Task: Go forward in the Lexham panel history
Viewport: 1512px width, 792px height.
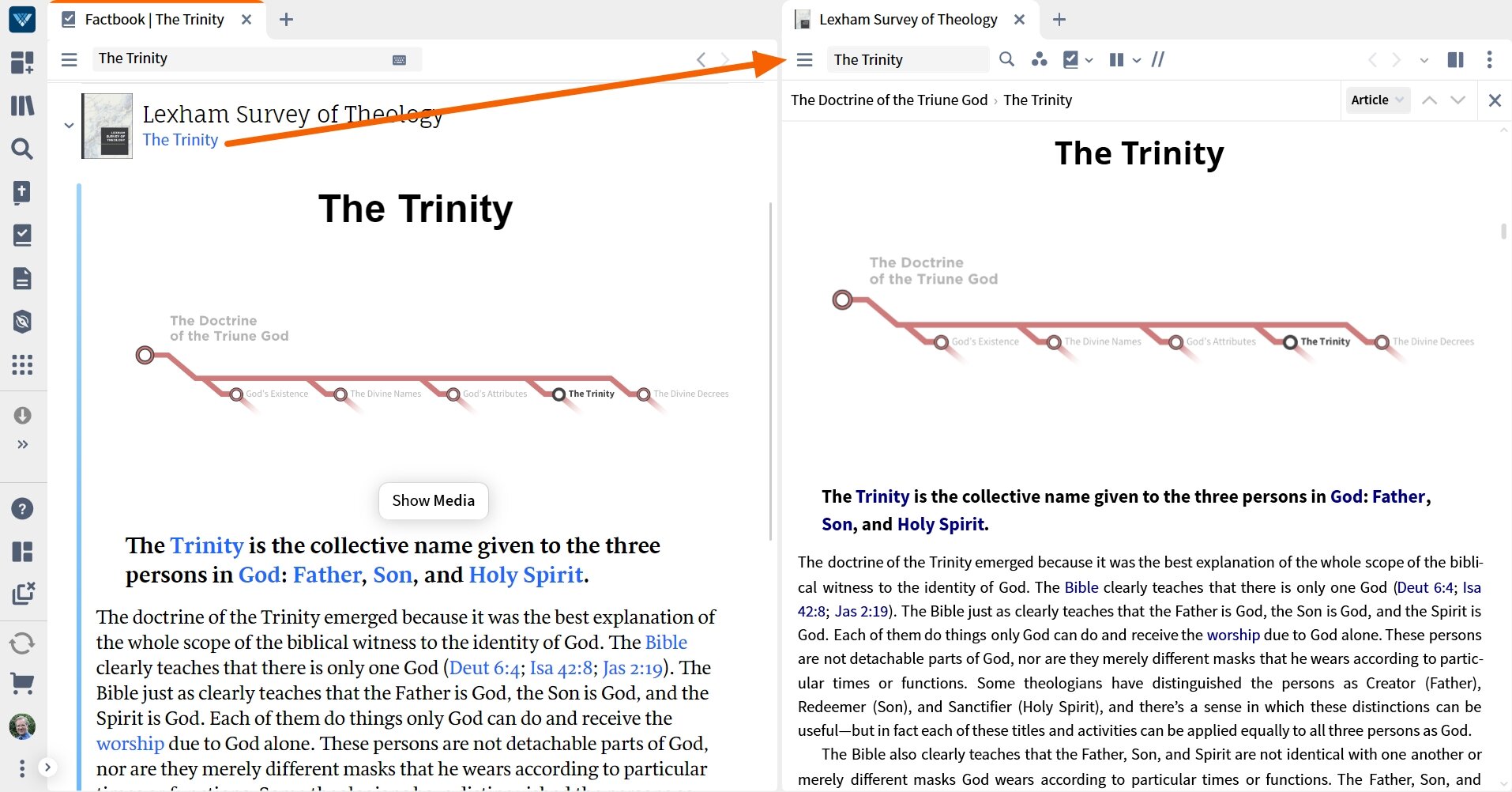Action: coord(1397,59)
